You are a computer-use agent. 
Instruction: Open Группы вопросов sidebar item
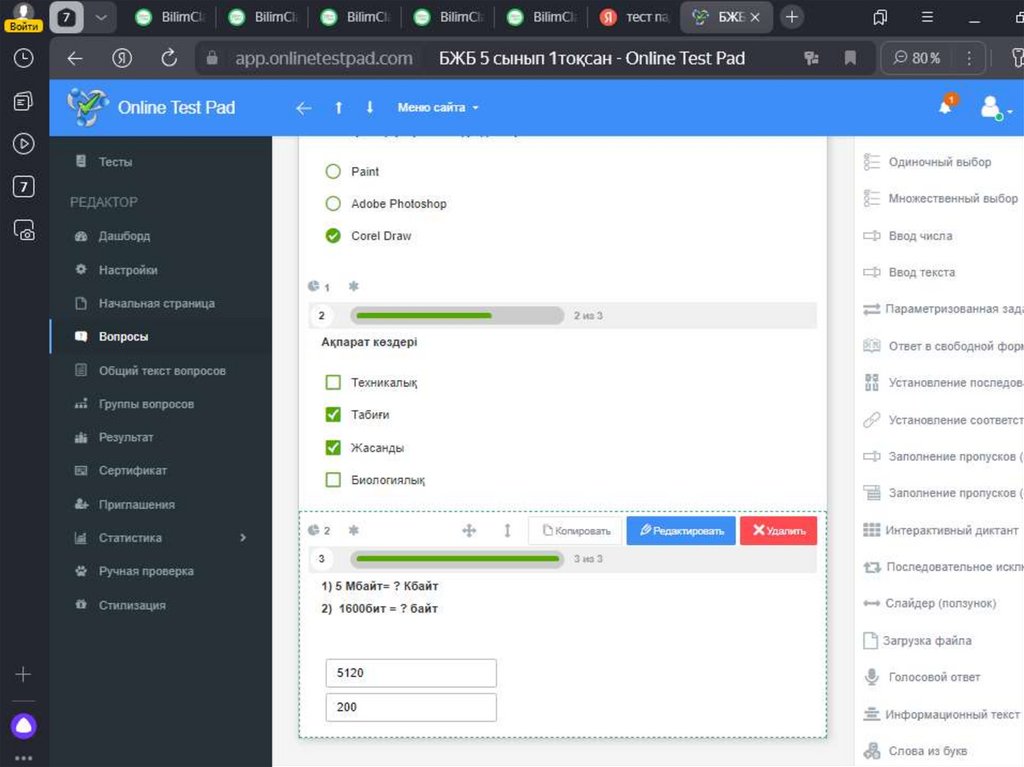[146, 404]
